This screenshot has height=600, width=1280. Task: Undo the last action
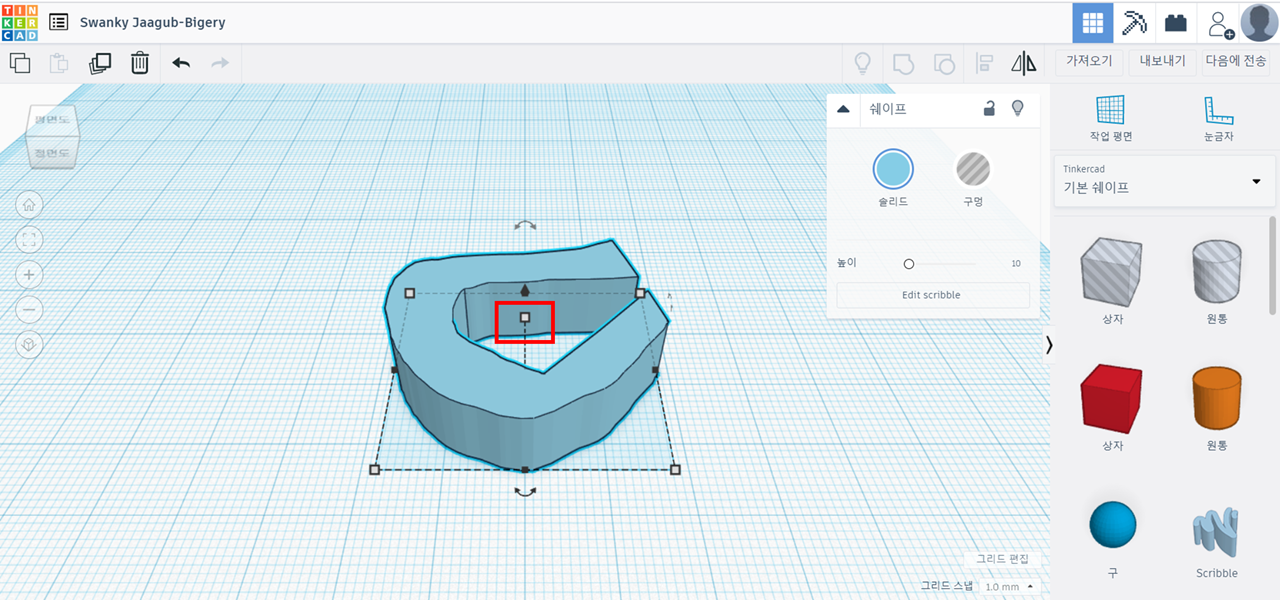coord(181,63)
